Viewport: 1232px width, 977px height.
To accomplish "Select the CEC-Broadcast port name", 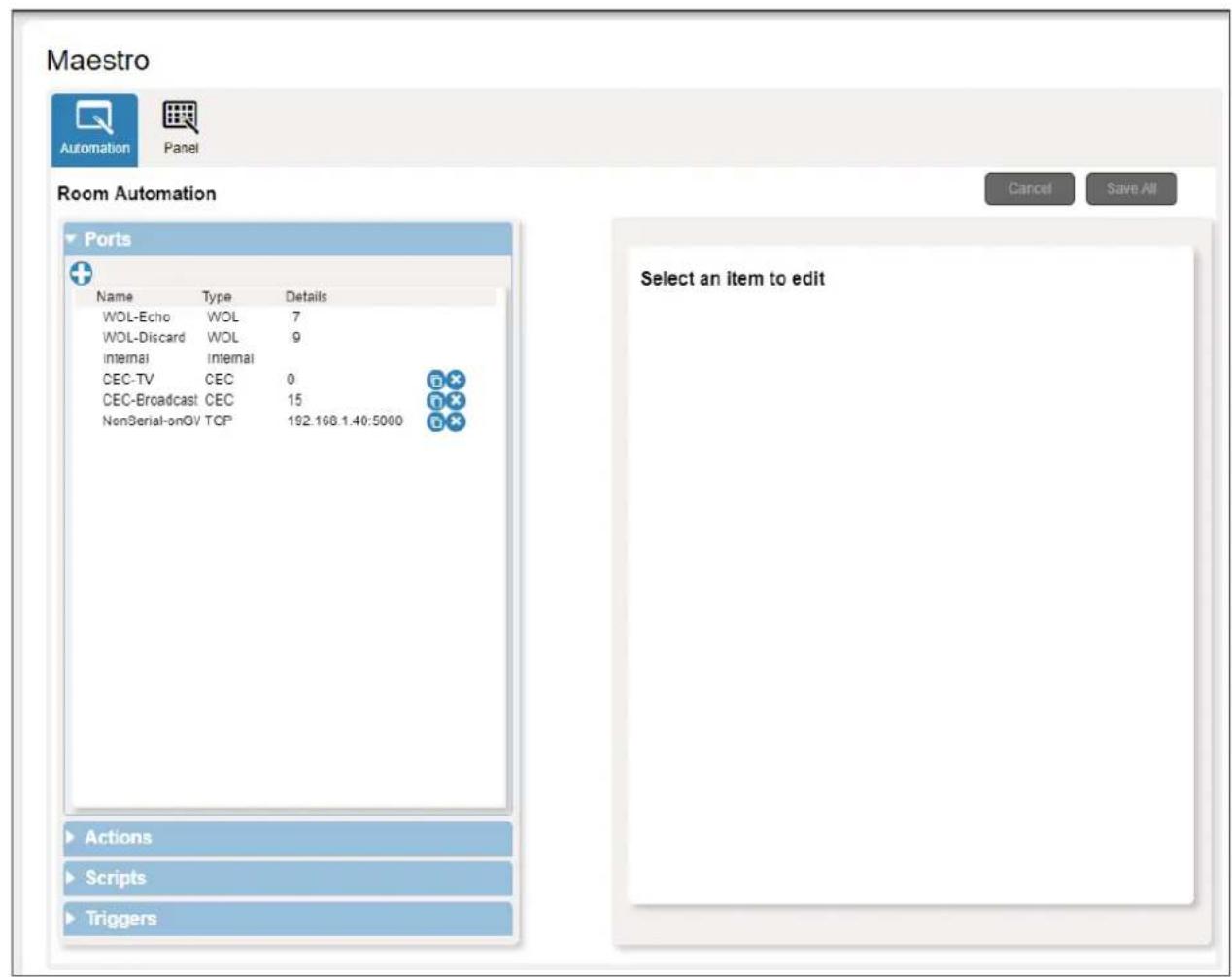I will 150,400.
